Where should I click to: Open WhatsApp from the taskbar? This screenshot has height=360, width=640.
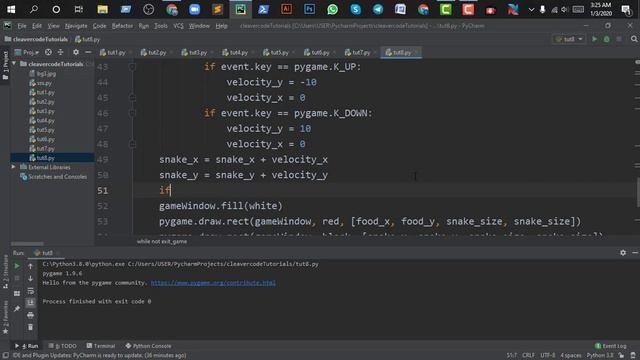(332, 9)
